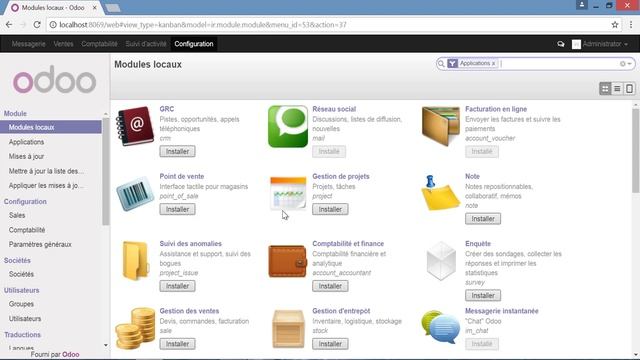The height and width of the screenshot is (360, 640).
Task: Go back in browser history
Action: [x=9, y=25]
